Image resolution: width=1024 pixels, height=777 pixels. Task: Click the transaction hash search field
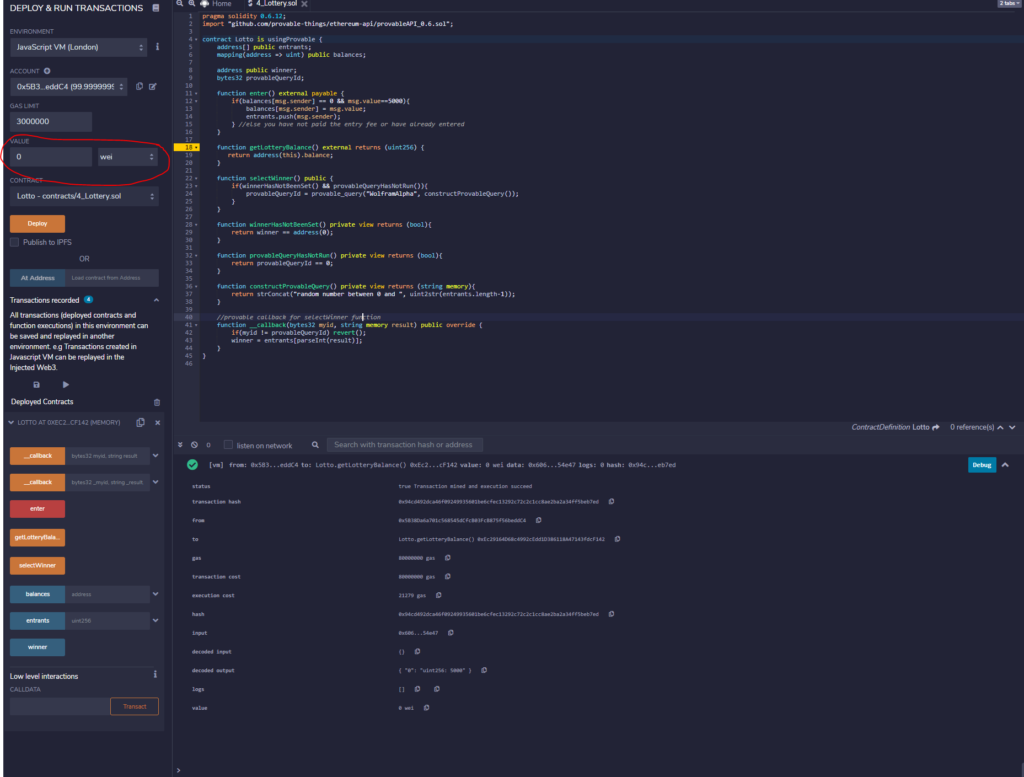coord(407,444)
